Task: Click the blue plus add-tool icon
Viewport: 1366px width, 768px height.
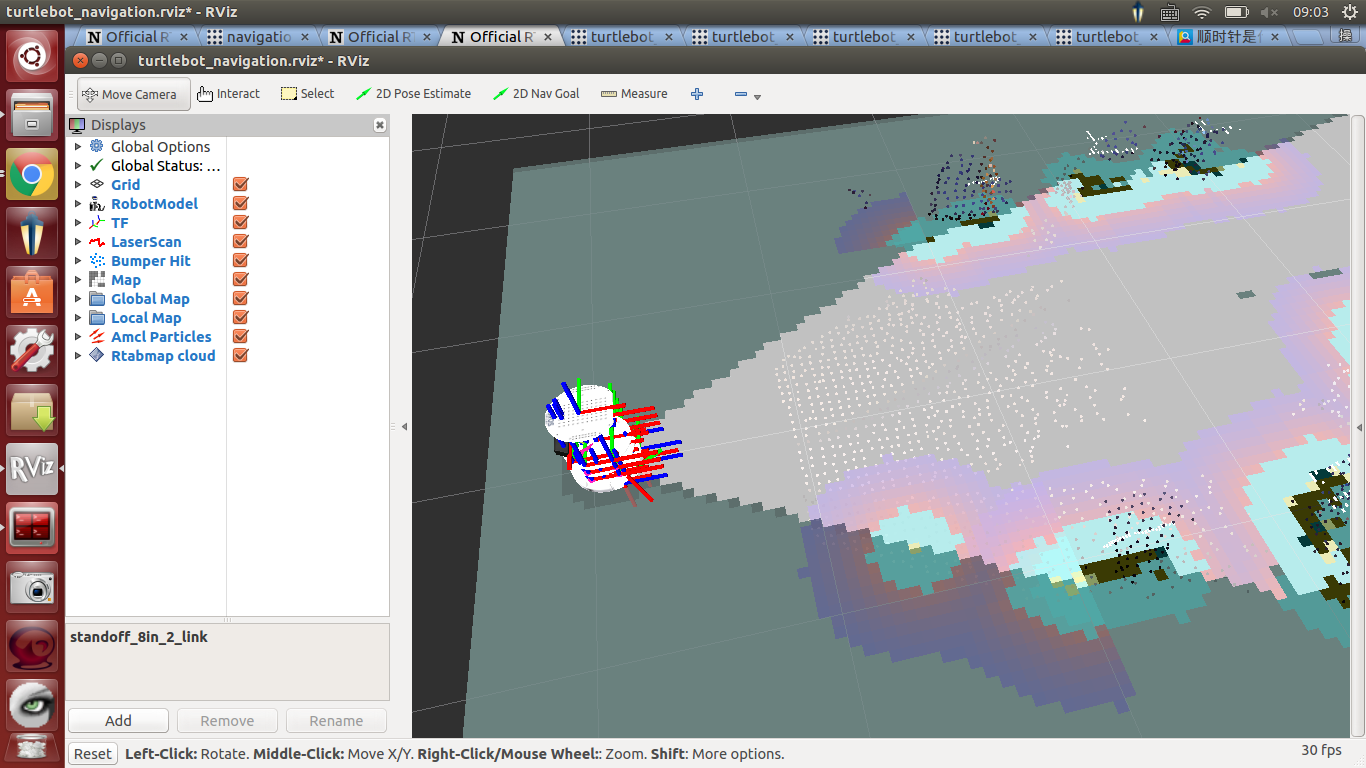Action: 697,94
